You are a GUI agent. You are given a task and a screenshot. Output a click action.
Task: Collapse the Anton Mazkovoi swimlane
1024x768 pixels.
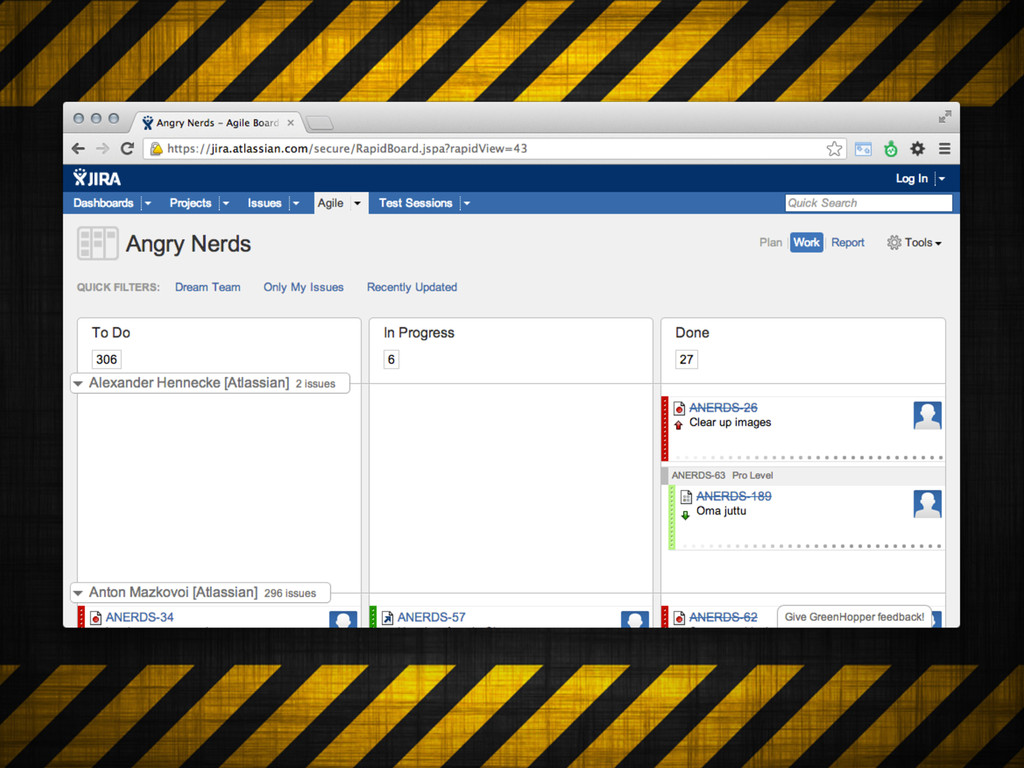tap(78, 593)
